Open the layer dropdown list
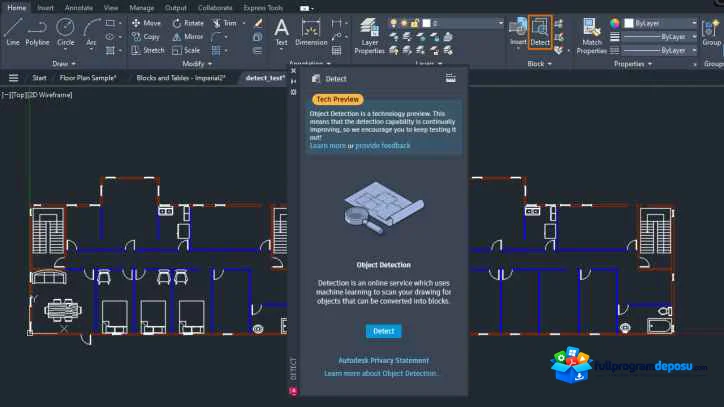 point(501,23)
